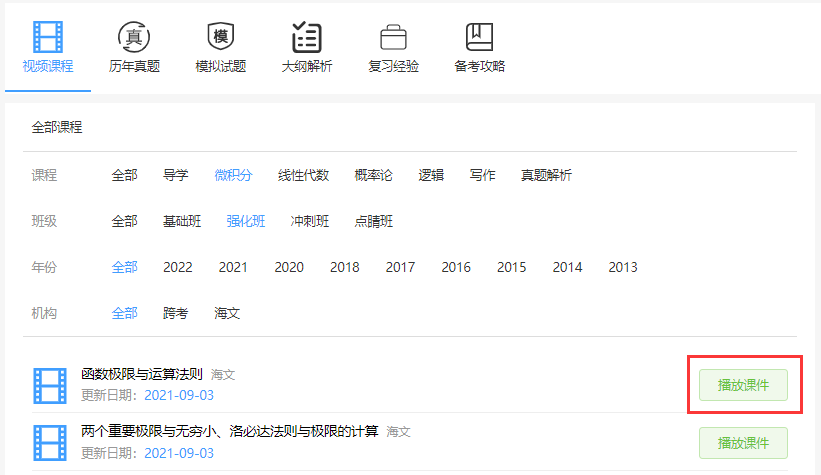This screenshot has width=821, height=475.
Task: Select 基础班 class level filter
Action: [182, 221]
